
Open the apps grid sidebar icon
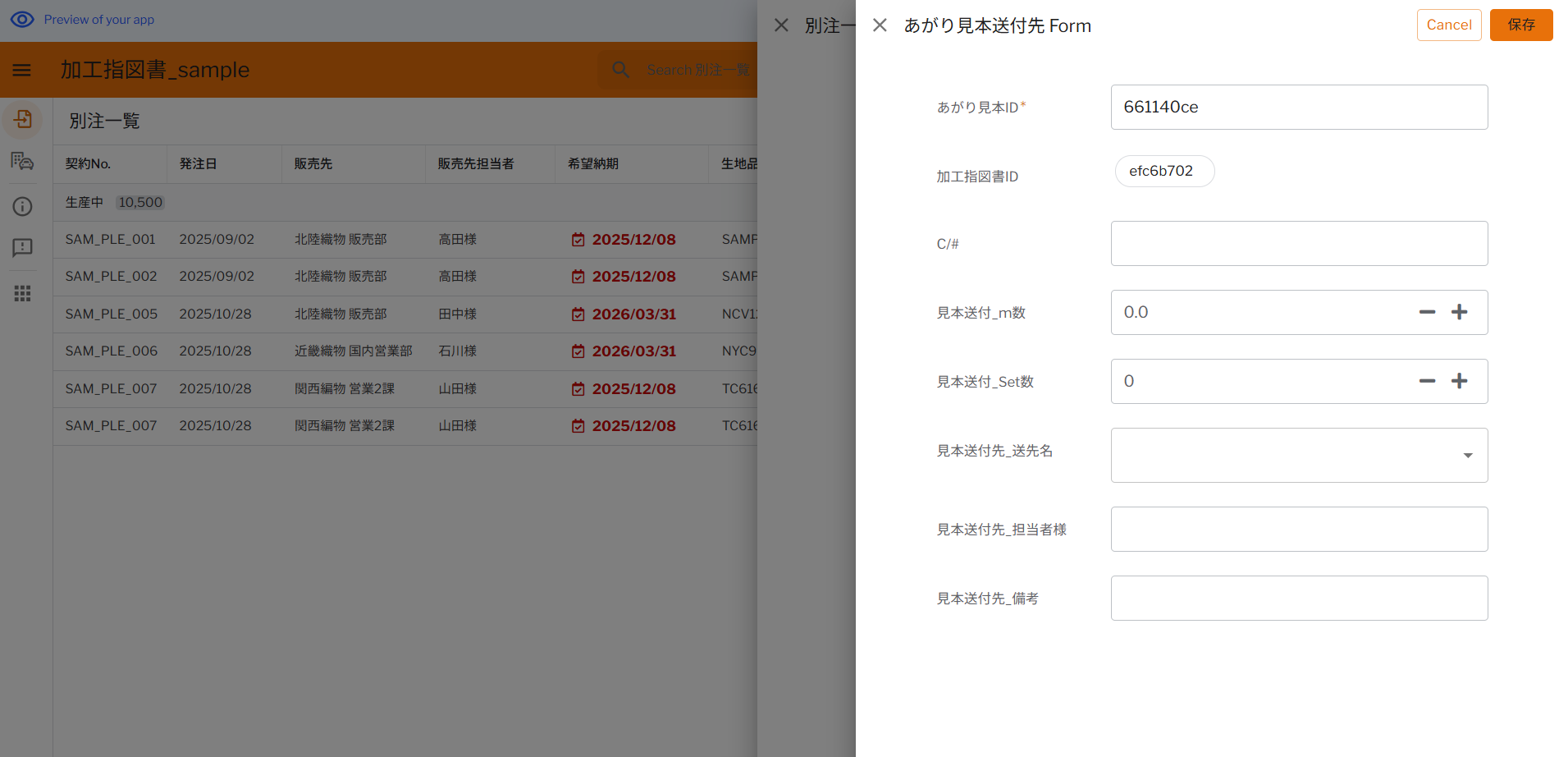coord(23,293)
